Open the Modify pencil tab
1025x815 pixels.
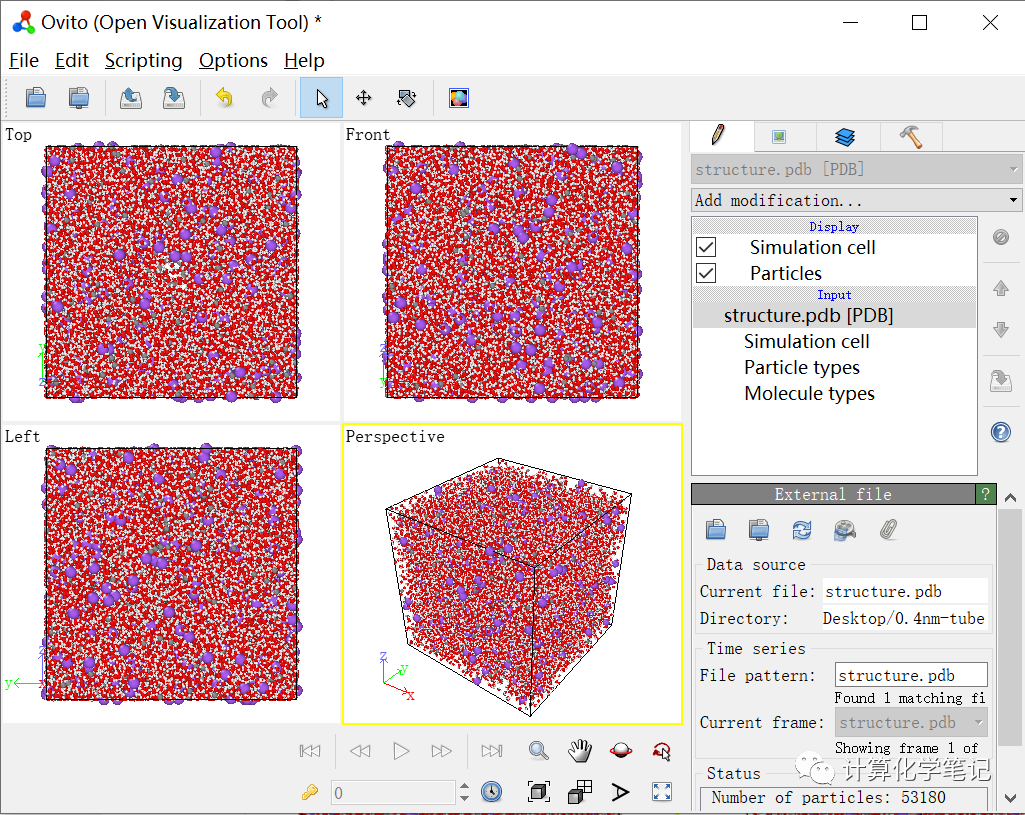(x=720, y=136)
